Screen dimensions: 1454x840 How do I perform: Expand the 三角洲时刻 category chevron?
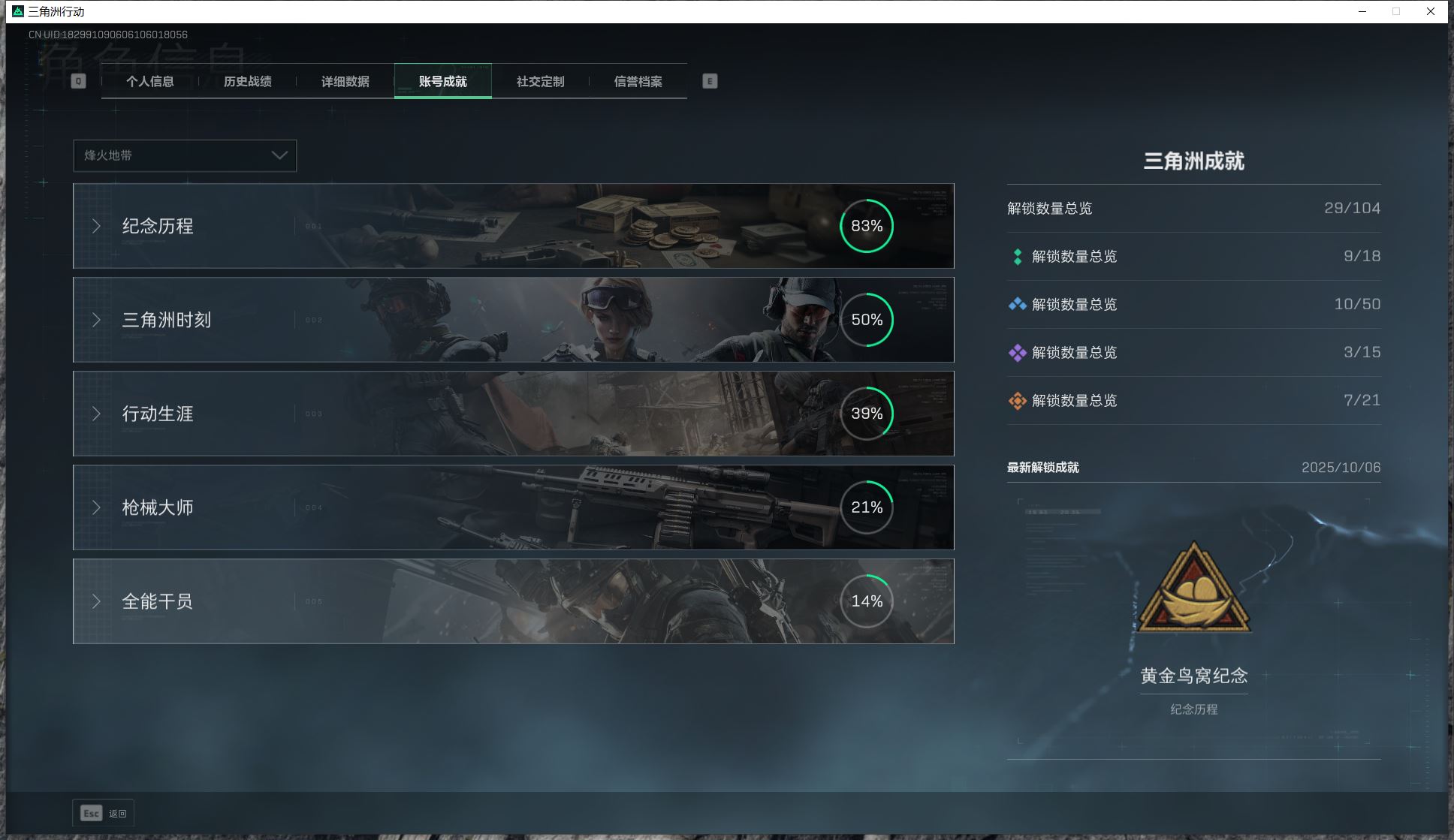pyautogui.click(x=96, y=320)
